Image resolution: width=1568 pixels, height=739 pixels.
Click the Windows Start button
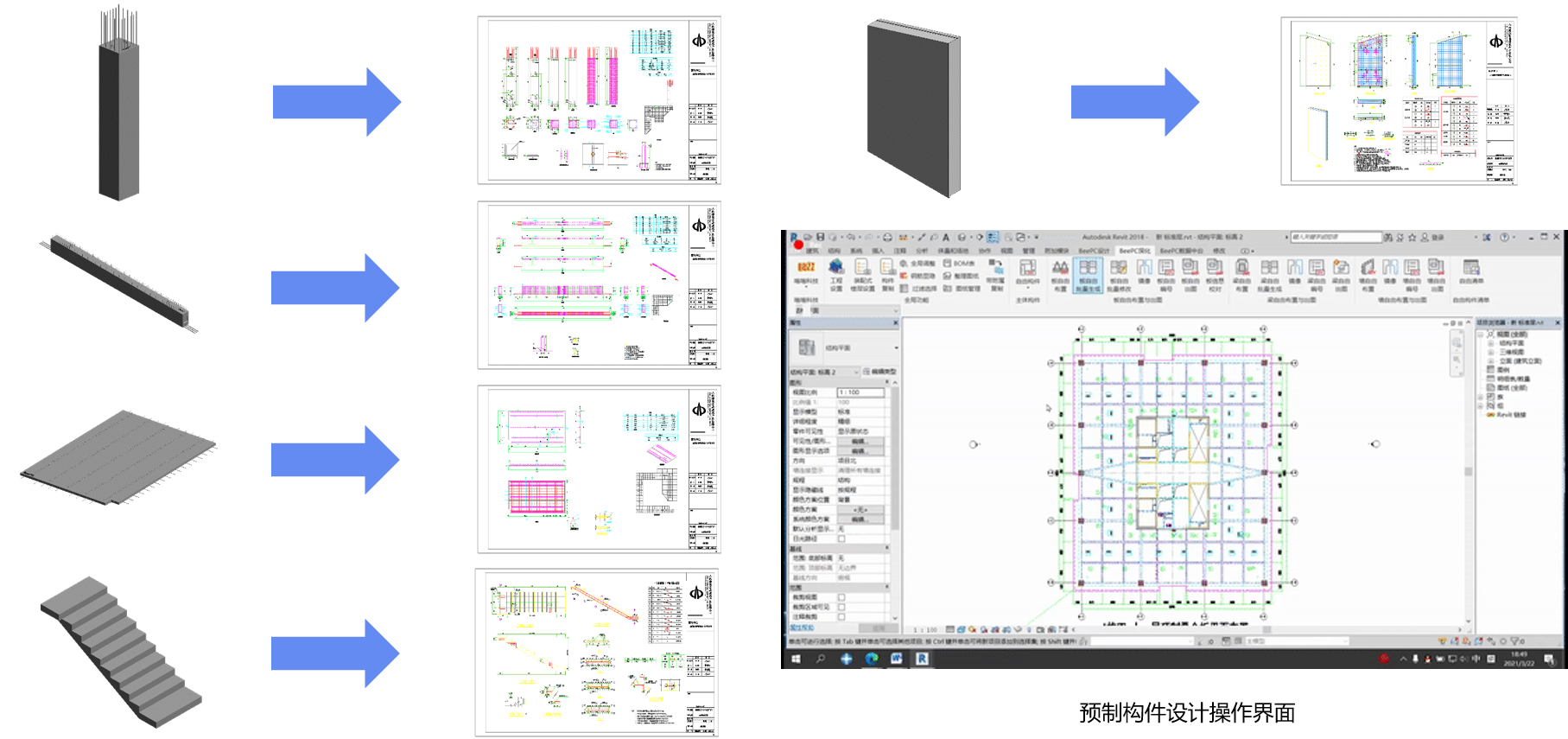[796, 659]
